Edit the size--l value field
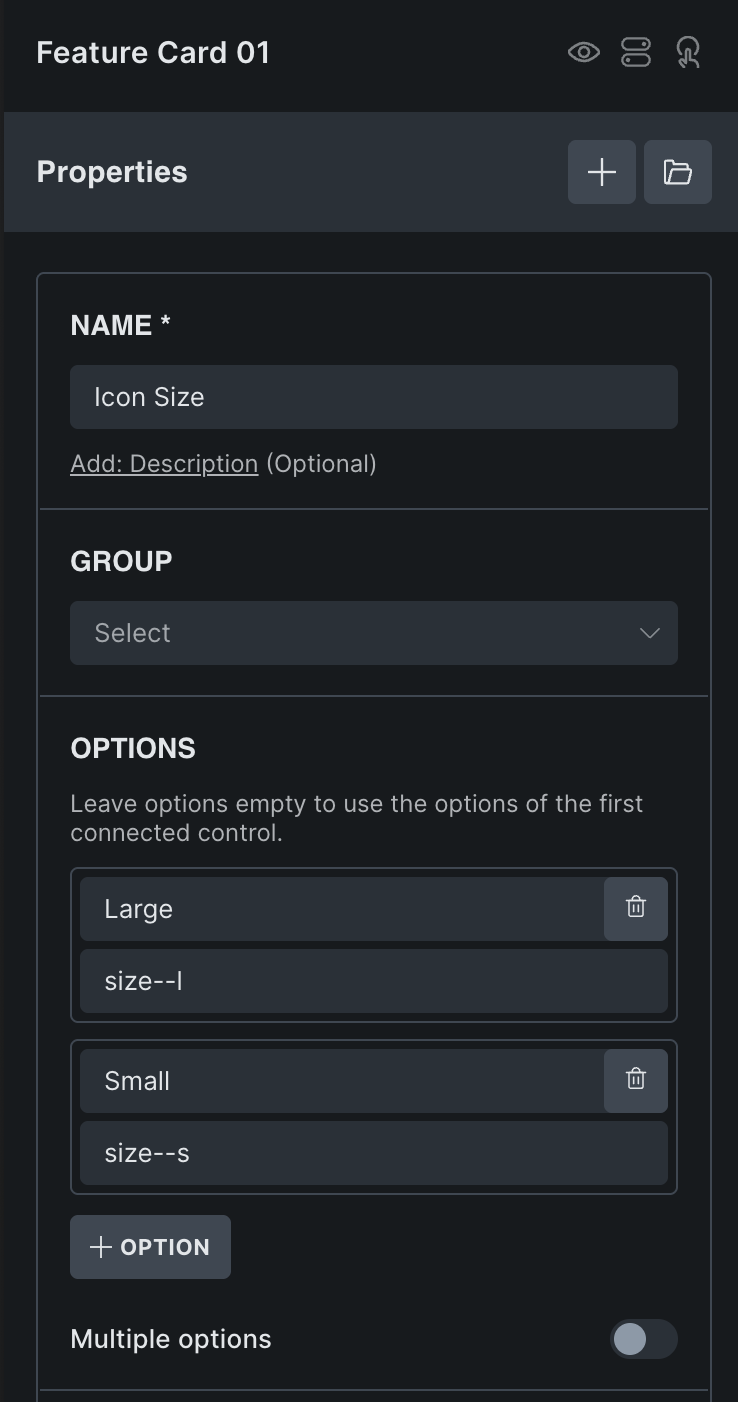Image resolution: width=738 pixels, height=1402 pixels. click(x=374, y=981)
